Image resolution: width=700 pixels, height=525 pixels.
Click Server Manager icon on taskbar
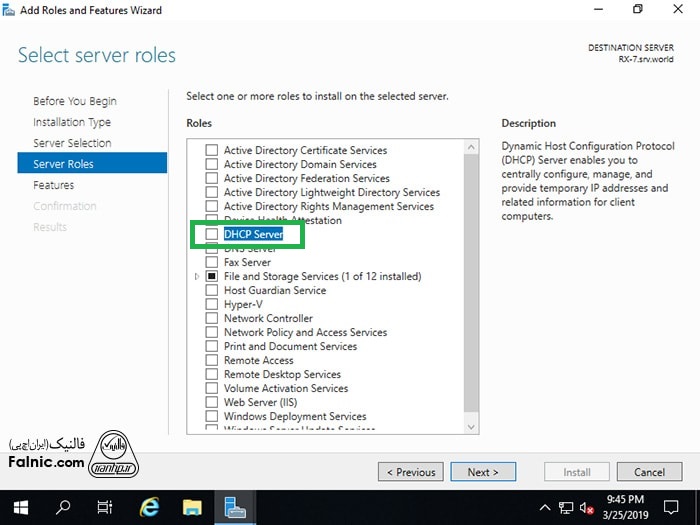pos(236,507)
